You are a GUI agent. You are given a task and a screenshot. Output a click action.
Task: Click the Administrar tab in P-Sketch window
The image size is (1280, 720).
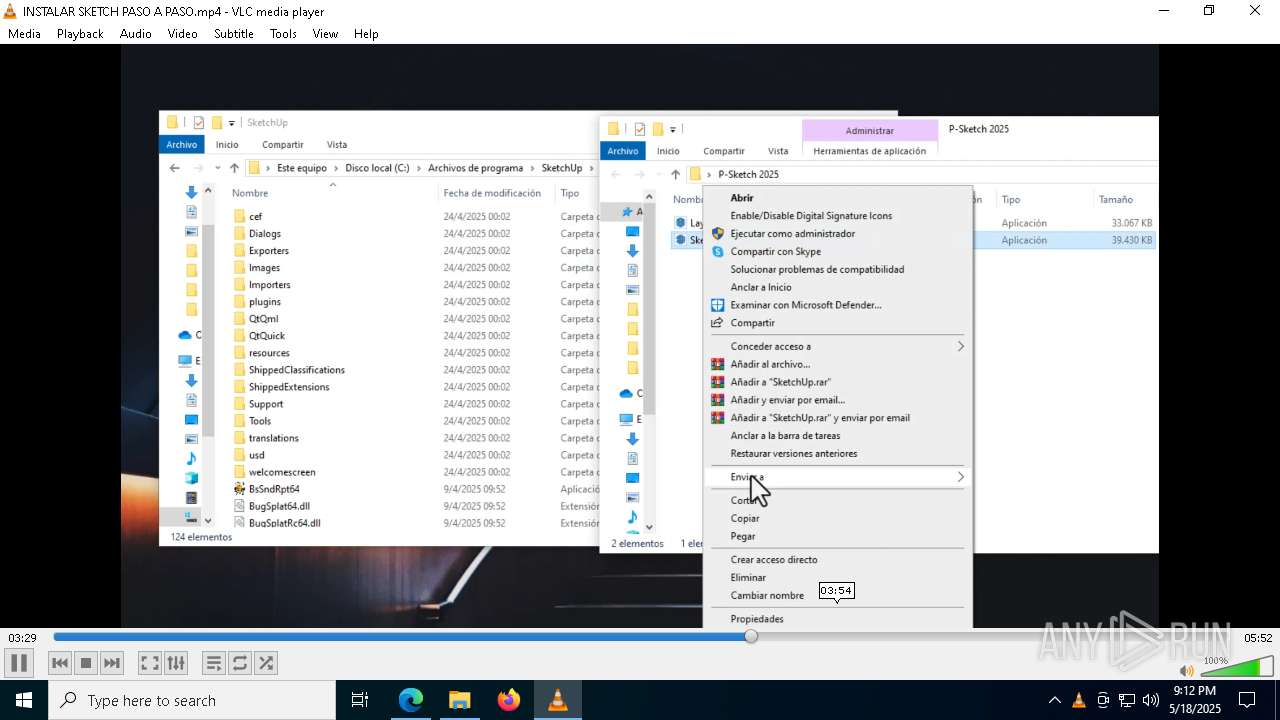(869, 130)
